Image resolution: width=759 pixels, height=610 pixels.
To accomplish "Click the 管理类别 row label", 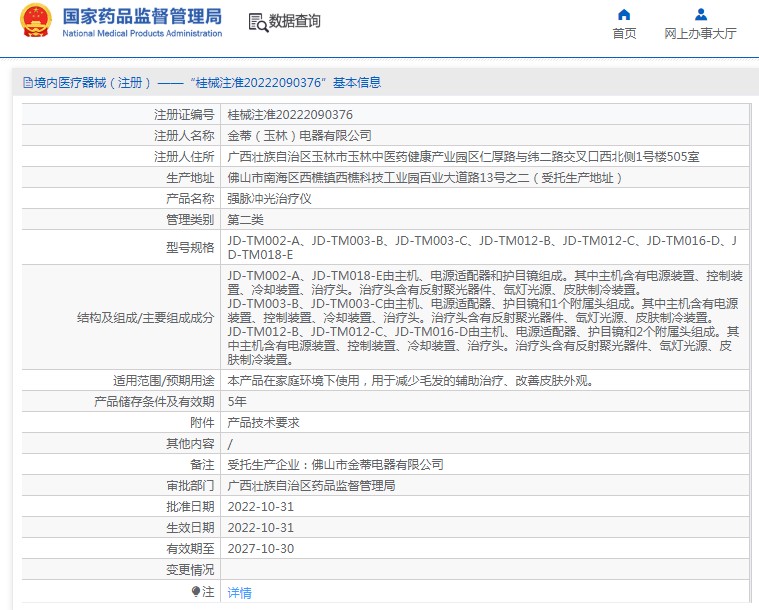I will point(190,220).
